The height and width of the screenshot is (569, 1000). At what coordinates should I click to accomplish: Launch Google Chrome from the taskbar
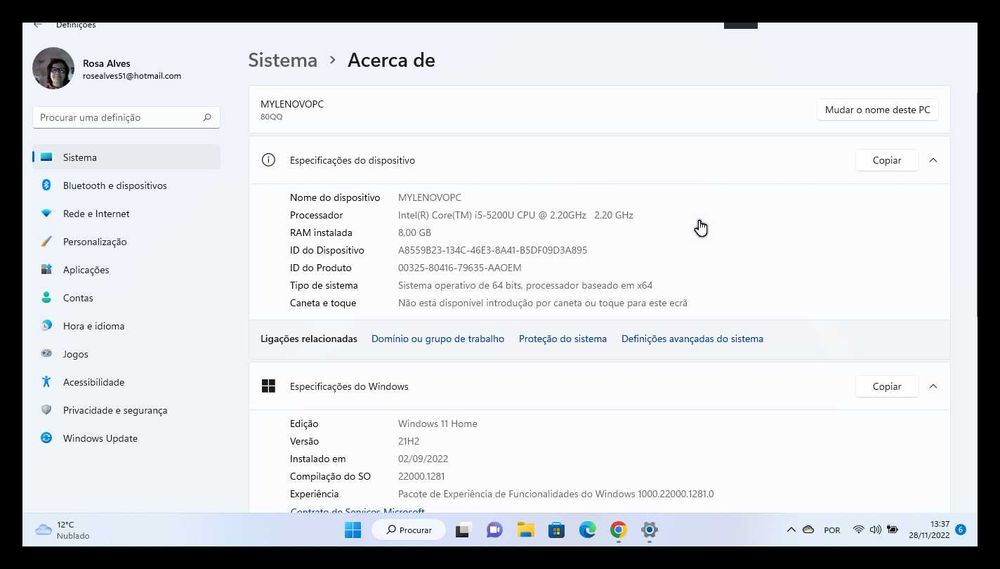point(618,529)
